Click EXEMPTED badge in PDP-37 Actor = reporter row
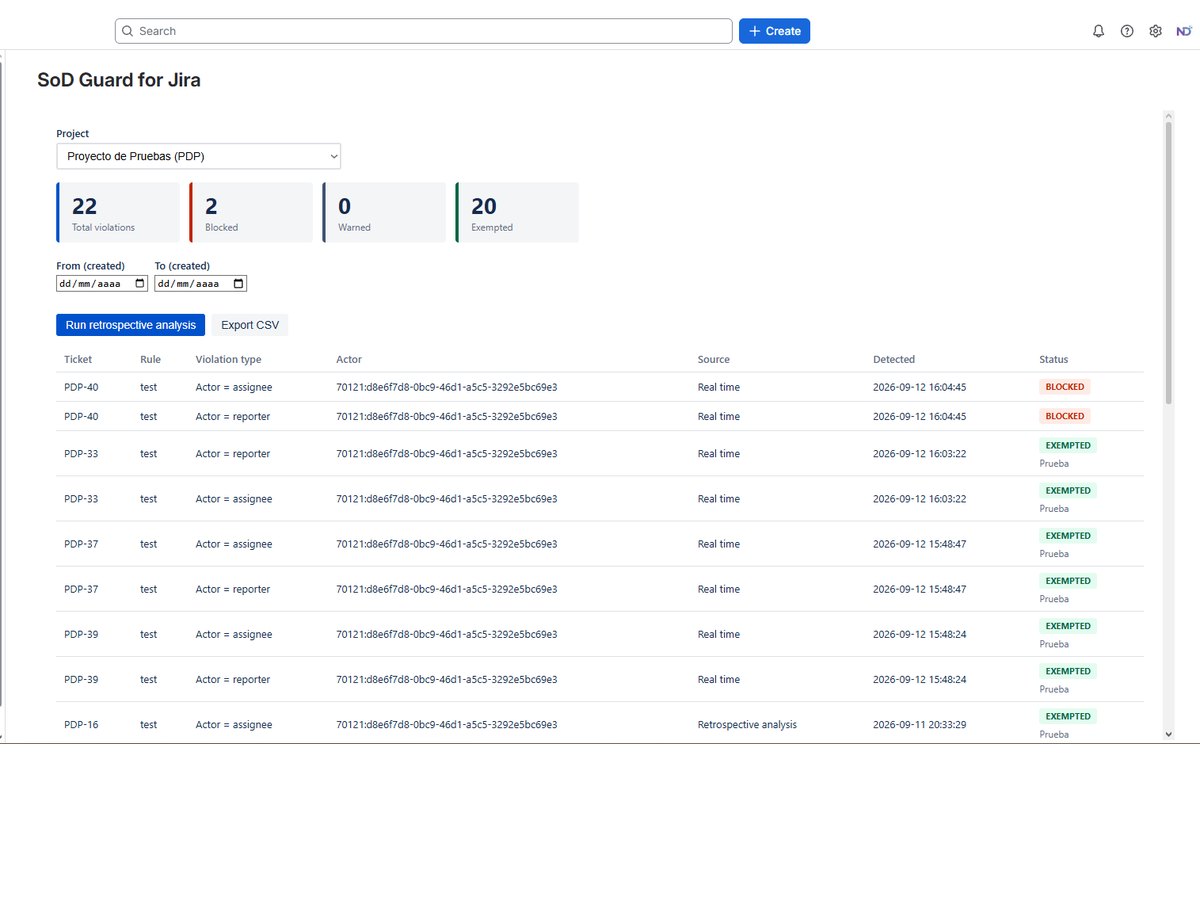 pos(1068,581)
